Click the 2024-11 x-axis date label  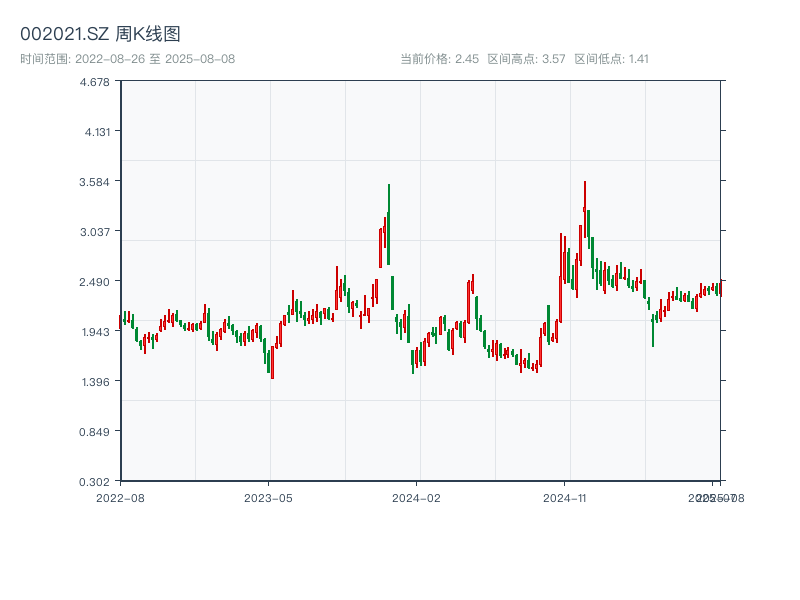[565, 497]
